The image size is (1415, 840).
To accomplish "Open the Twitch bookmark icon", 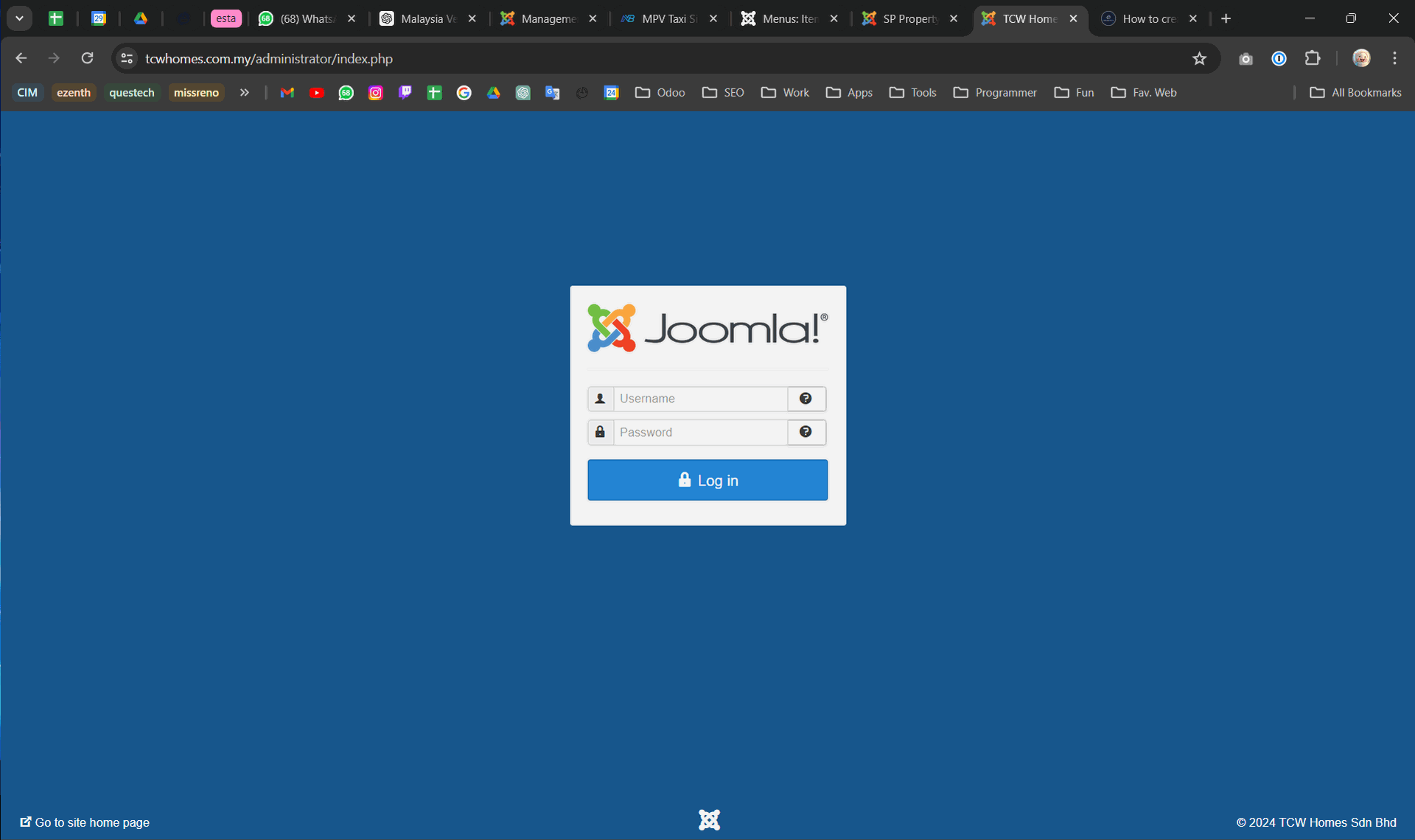I will click(405, 92).
